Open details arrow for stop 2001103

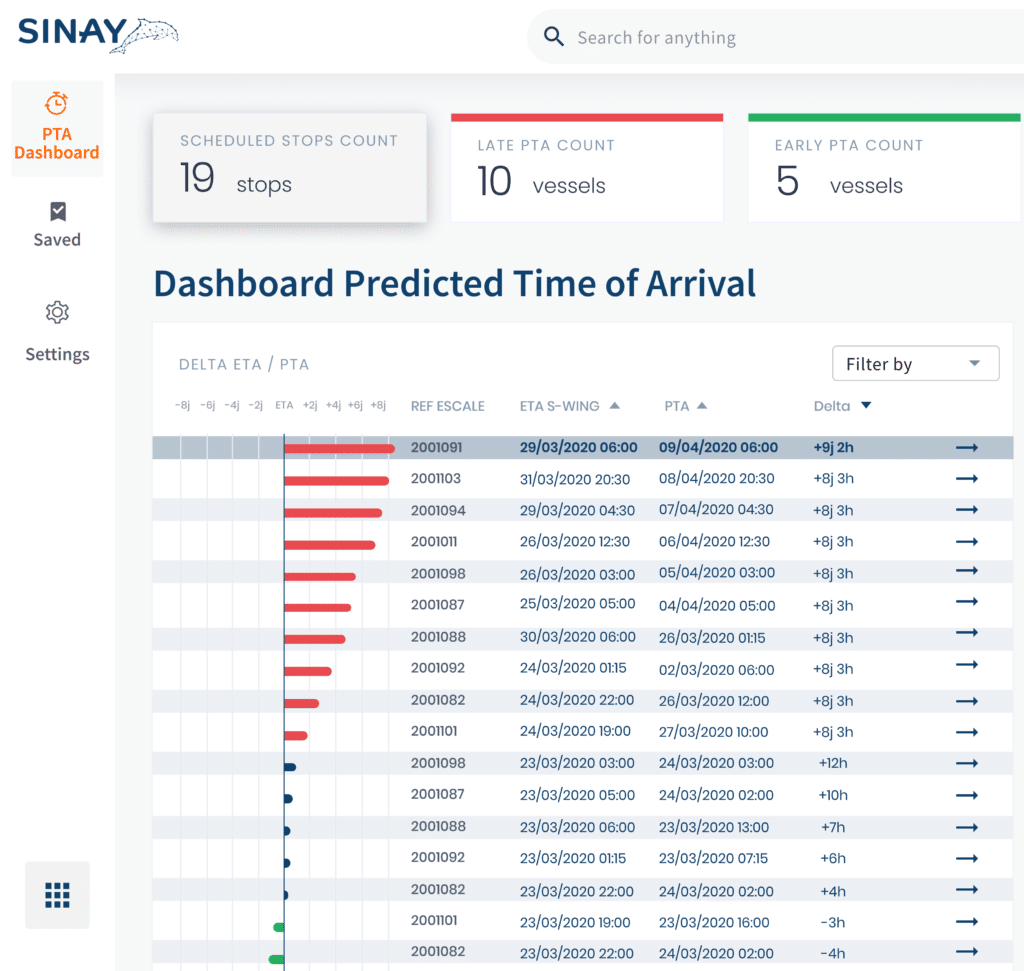966,479
